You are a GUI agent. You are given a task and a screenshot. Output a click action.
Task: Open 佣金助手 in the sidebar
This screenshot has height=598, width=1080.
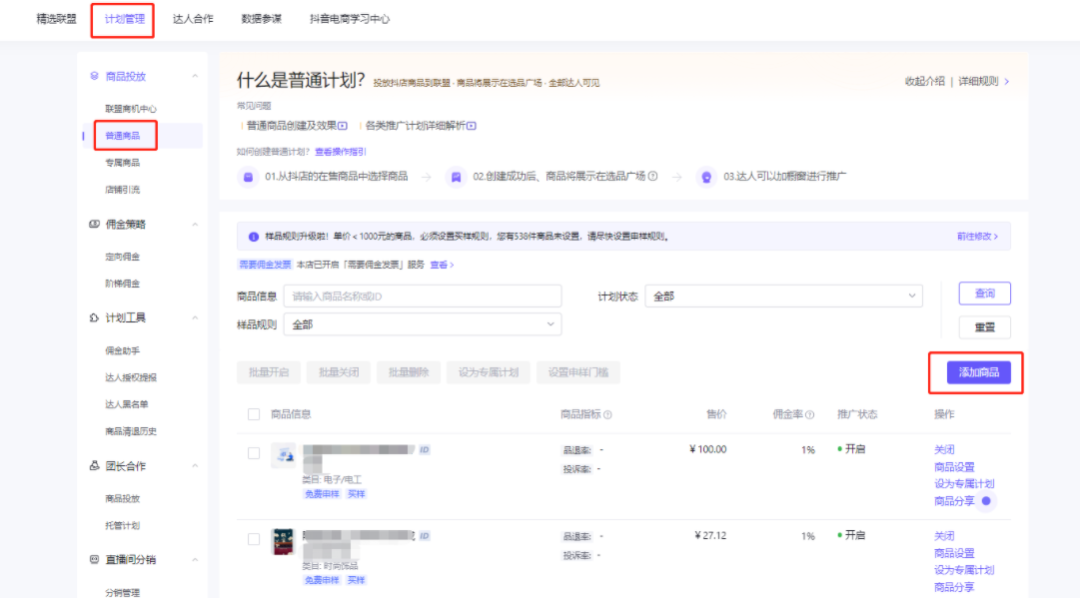click(123, 351)
